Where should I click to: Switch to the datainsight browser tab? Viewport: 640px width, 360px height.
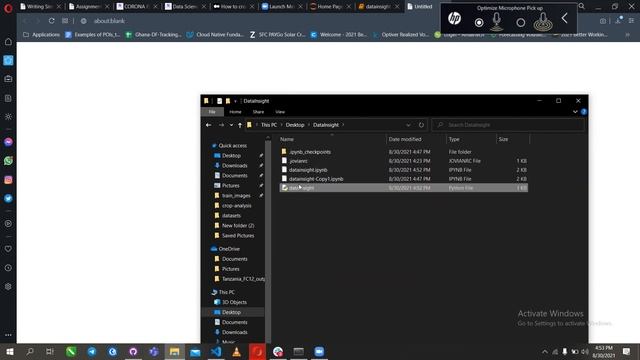click(x=378, y=7)
